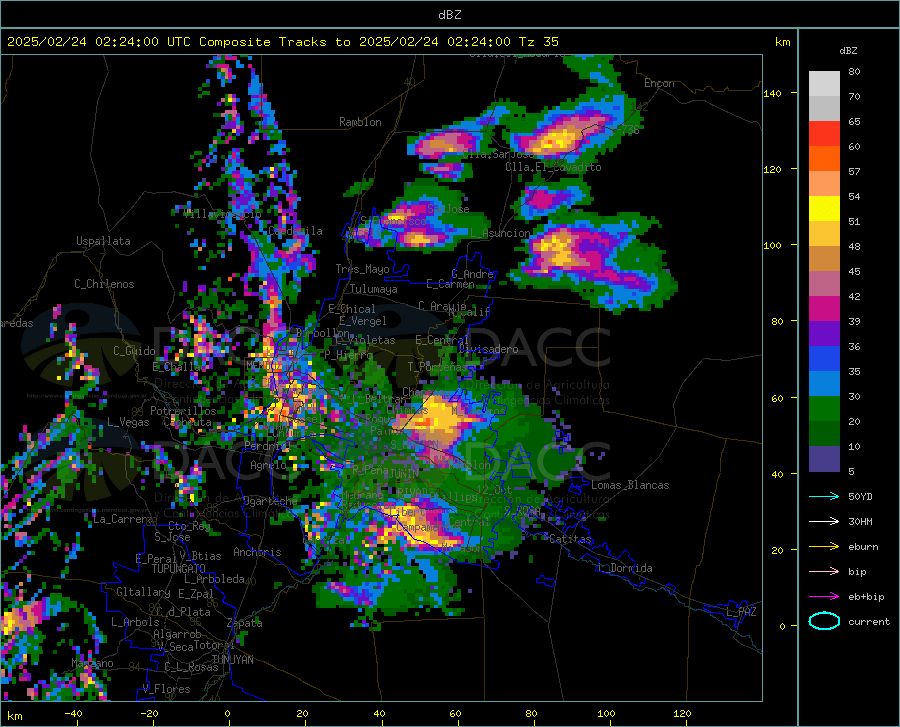
Task: Click the 65 dBZ red color swatch
Action: [x=824, y=134]
